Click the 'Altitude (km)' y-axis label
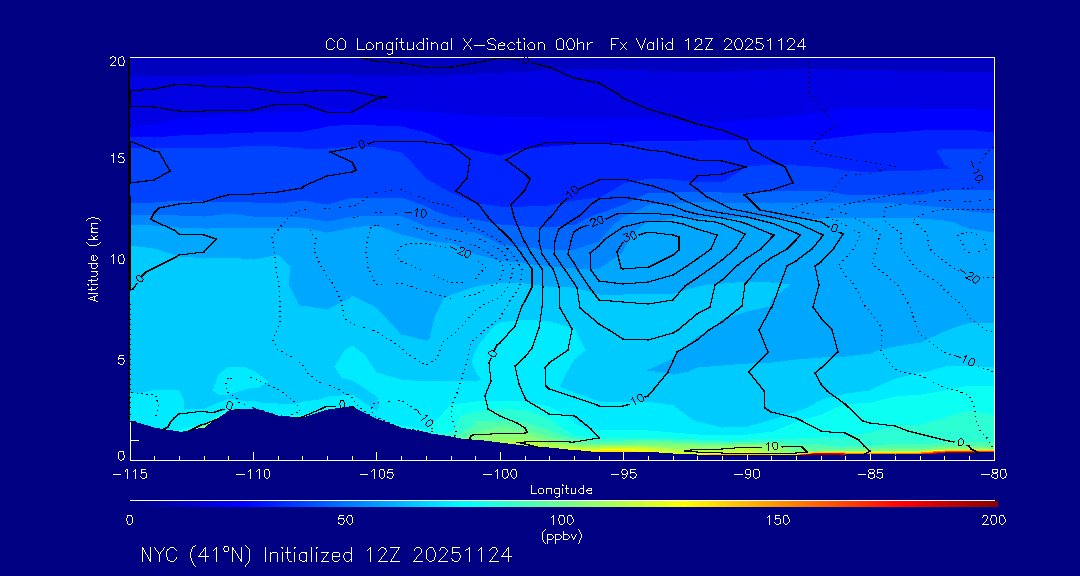This screenshot has height=576, width=1080. tap(93, 258)
